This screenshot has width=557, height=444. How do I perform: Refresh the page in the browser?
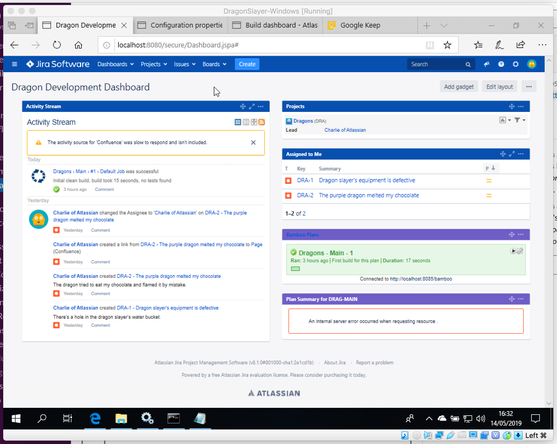tap(57, 45)
